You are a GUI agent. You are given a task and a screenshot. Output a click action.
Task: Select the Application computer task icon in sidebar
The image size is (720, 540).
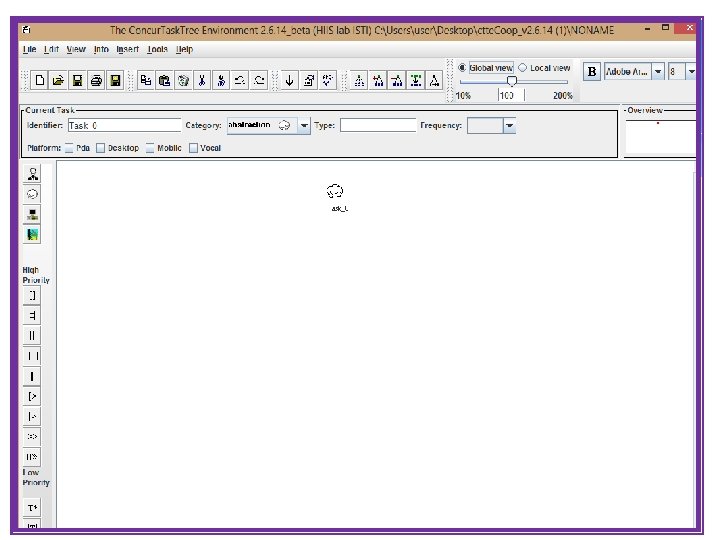32,214
